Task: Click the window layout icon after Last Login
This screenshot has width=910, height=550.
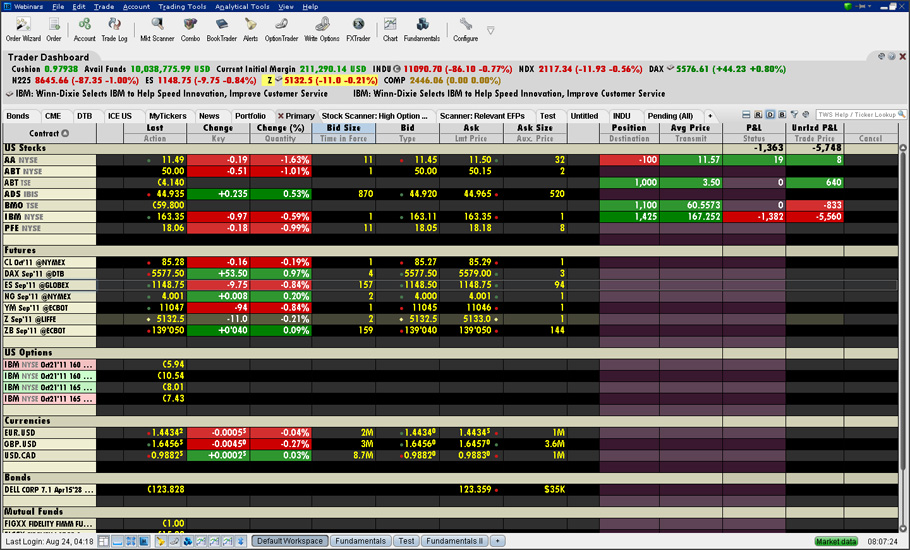Action: [103, 541]
